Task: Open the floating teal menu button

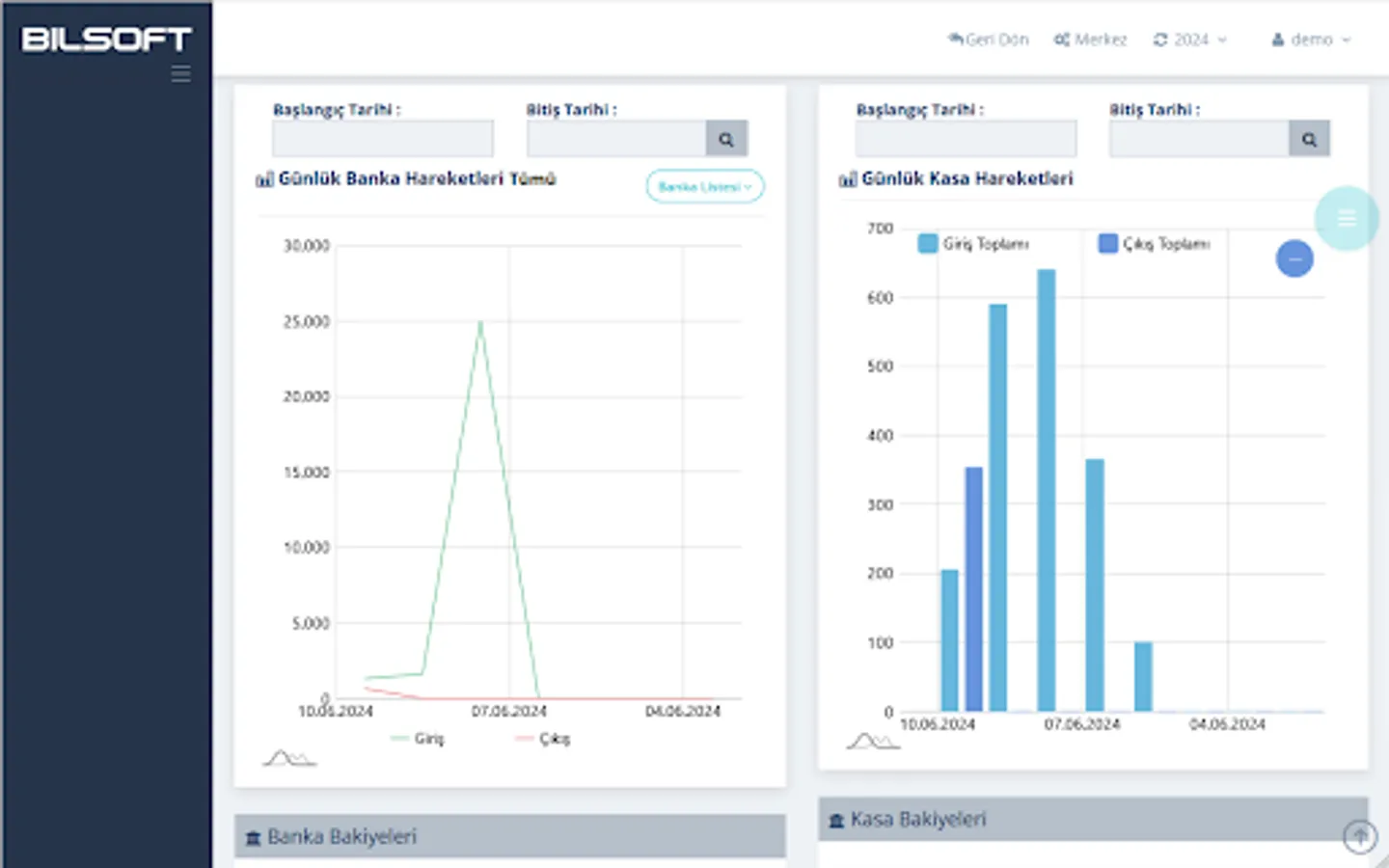Action: 1347,218
